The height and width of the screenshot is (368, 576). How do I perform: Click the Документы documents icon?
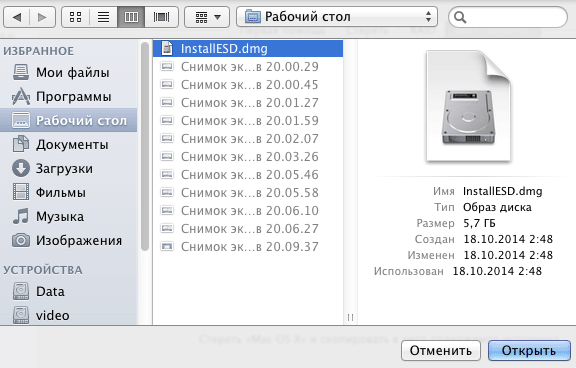tap(21, 144)
